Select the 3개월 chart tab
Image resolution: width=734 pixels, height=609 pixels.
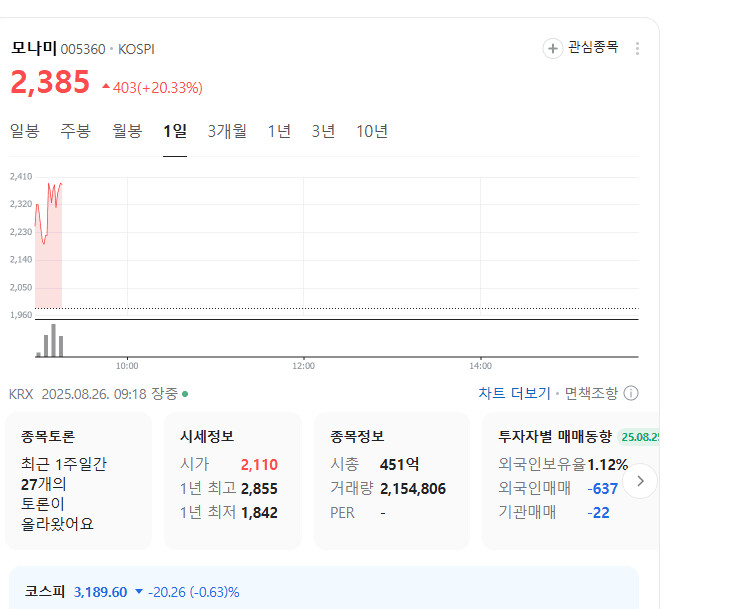(227, 131)
